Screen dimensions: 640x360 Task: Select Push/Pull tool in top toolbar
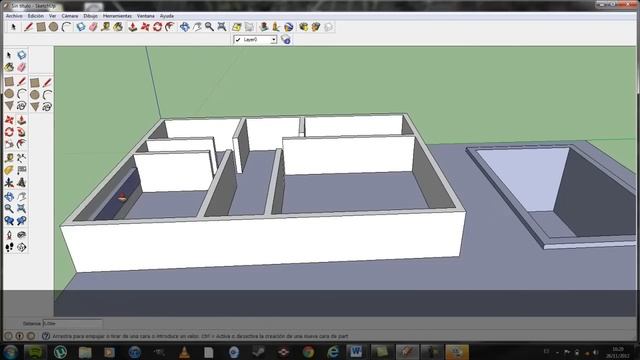click(x=133, y=27)
